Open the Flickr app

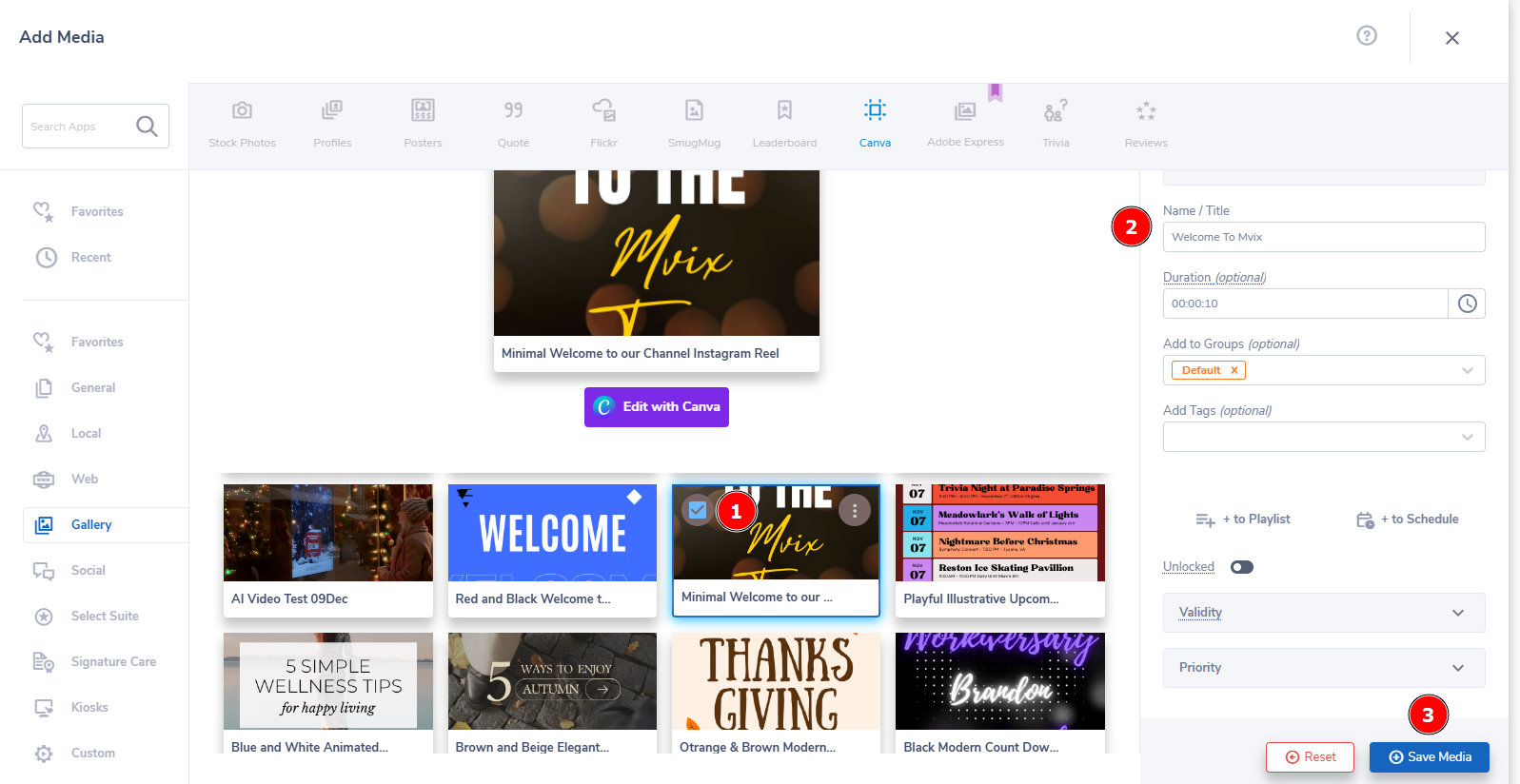click(603, 124)
